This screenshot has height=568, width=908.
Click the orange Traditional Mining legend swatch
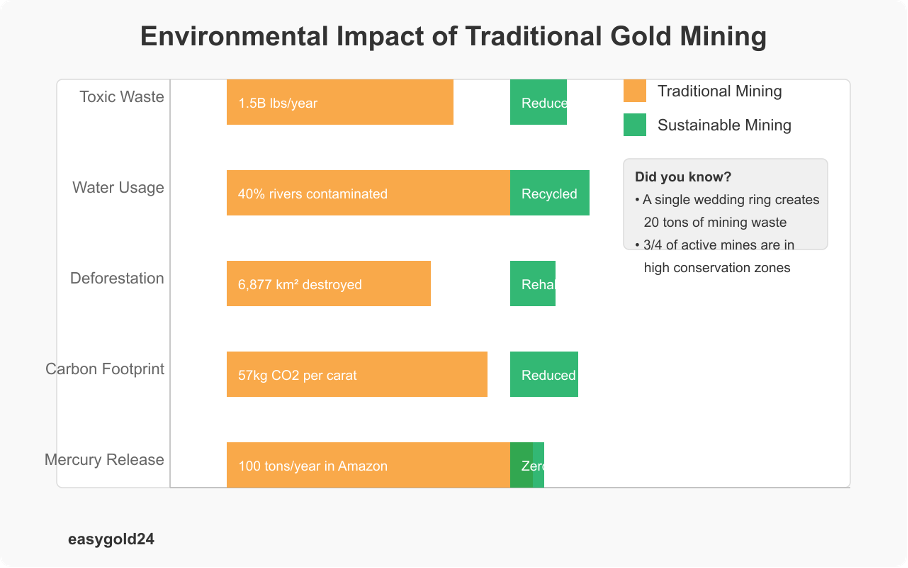pos(634,91)
